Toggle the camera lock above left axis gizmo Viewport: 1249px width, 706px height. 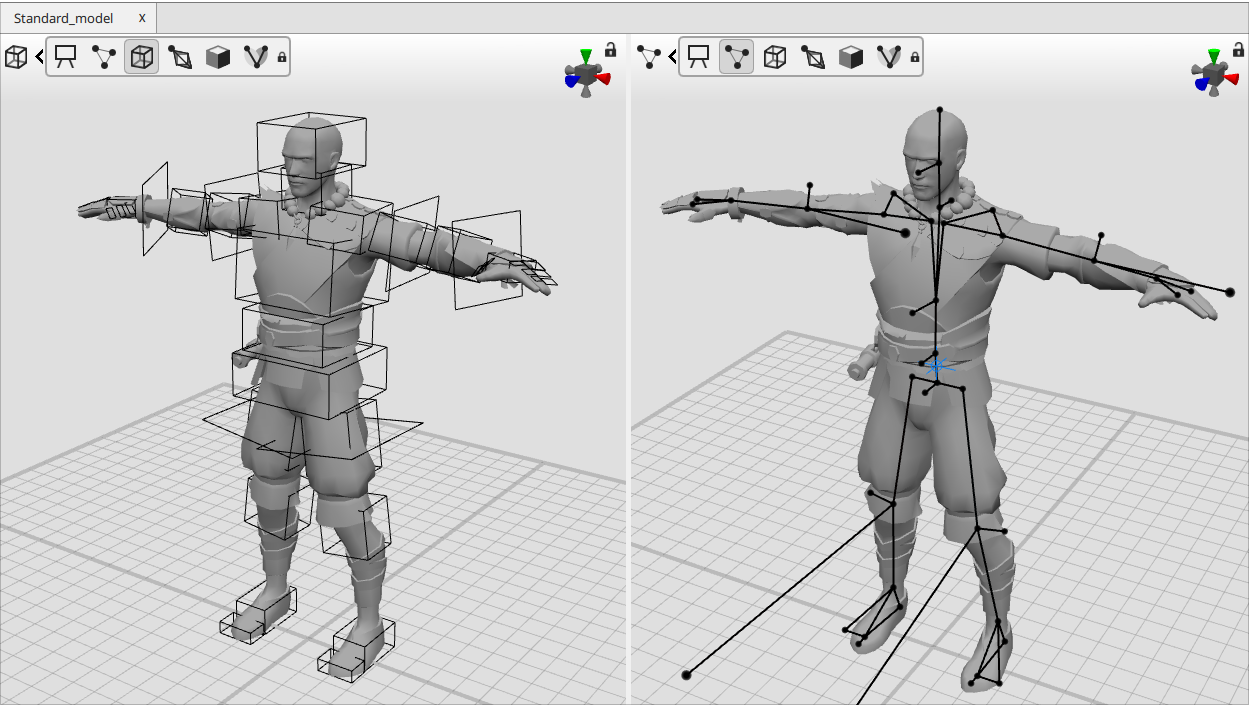pyautogui.click(x=610, y=49)
